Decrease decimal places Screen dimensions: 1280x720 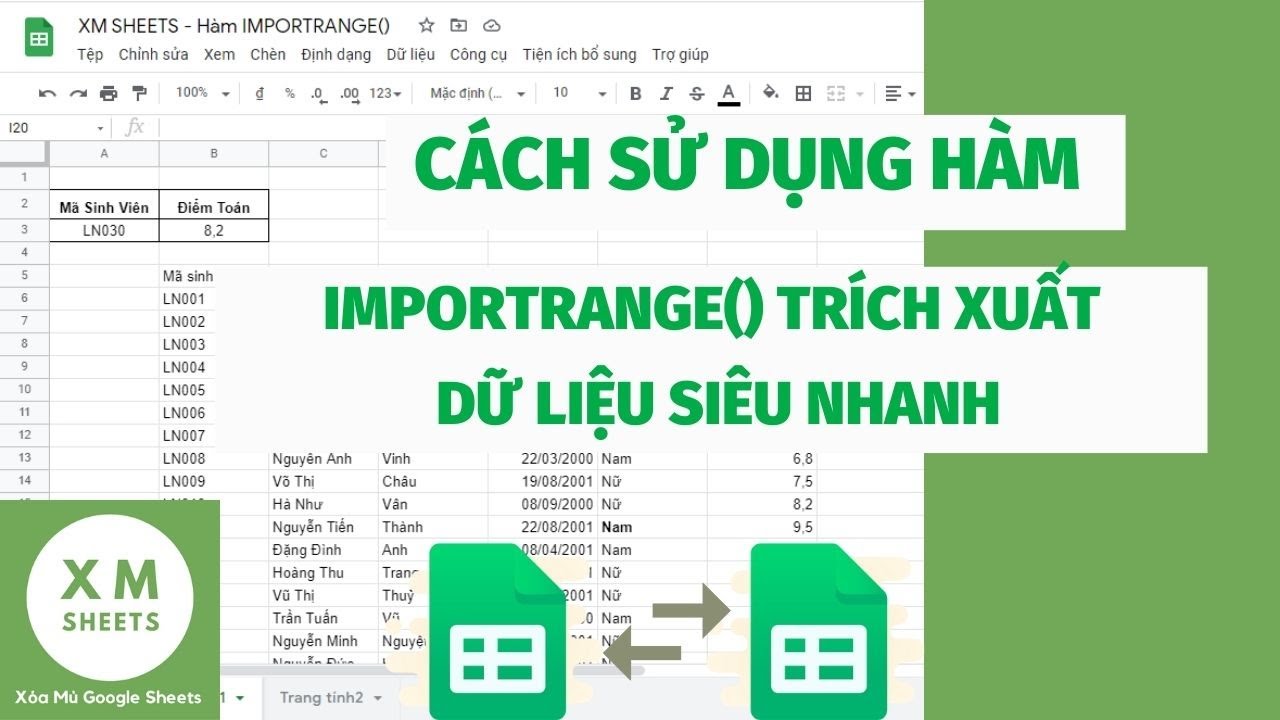point(319,93)
